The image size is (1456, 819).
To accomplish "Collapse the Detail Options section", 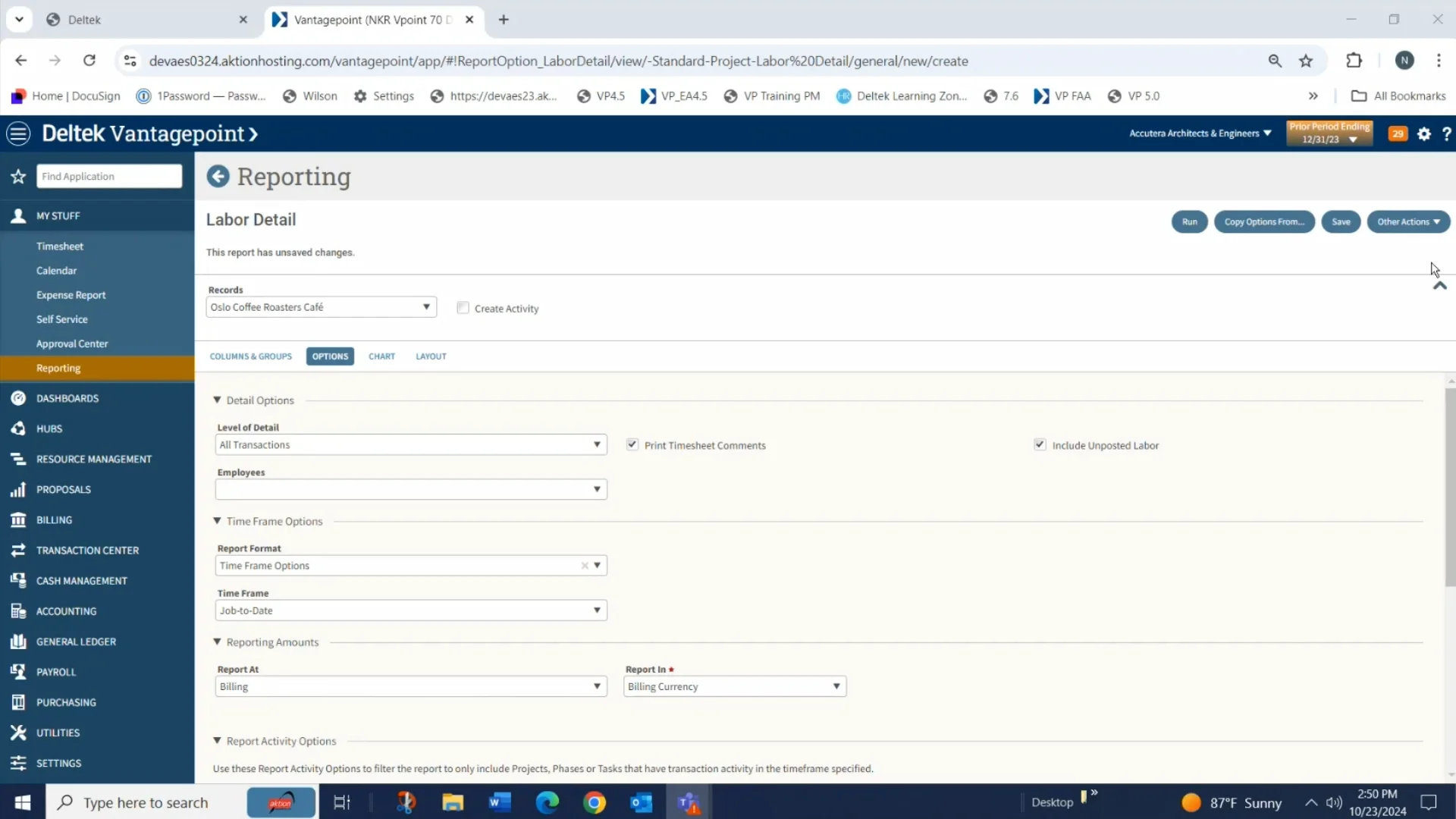I will tap(217, 400).
